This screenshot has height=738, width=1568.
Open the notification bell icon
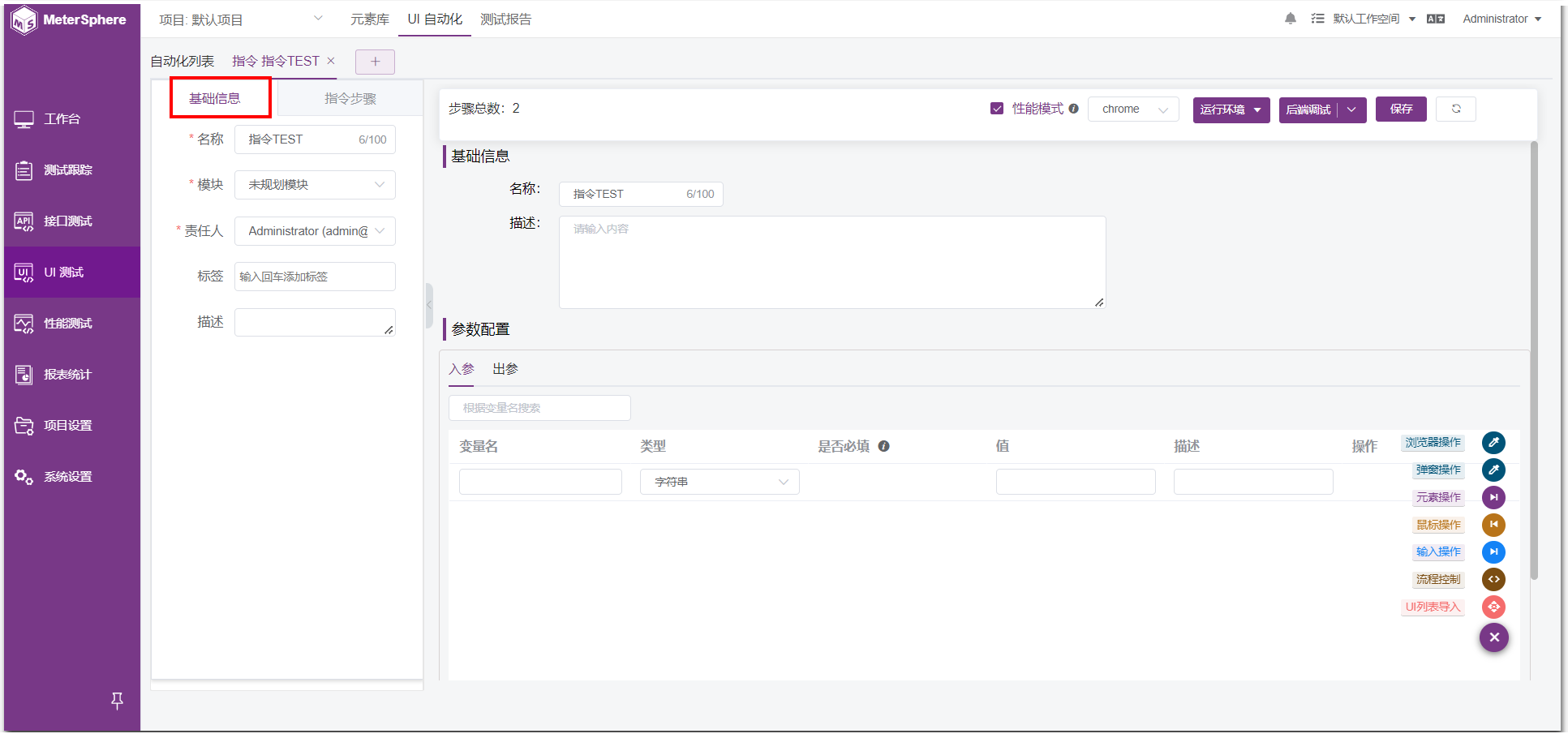click(x=1290, y=18)
